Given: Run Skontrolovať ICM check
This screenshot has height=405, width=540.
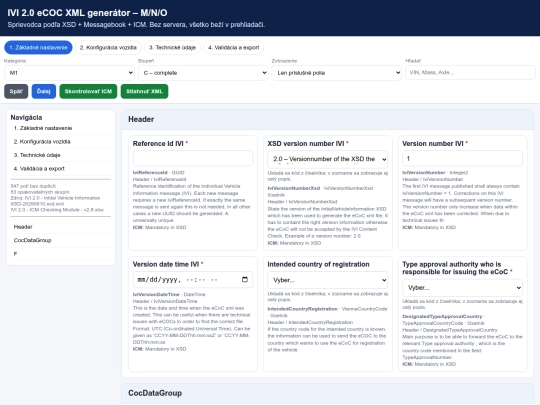Looking at the screenshot, I should 88,91.
